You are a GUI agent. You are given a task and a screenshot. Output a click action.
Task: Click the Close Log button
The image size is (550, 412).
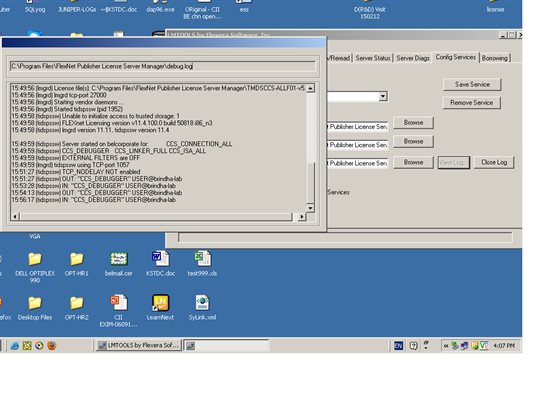[494, 162]
